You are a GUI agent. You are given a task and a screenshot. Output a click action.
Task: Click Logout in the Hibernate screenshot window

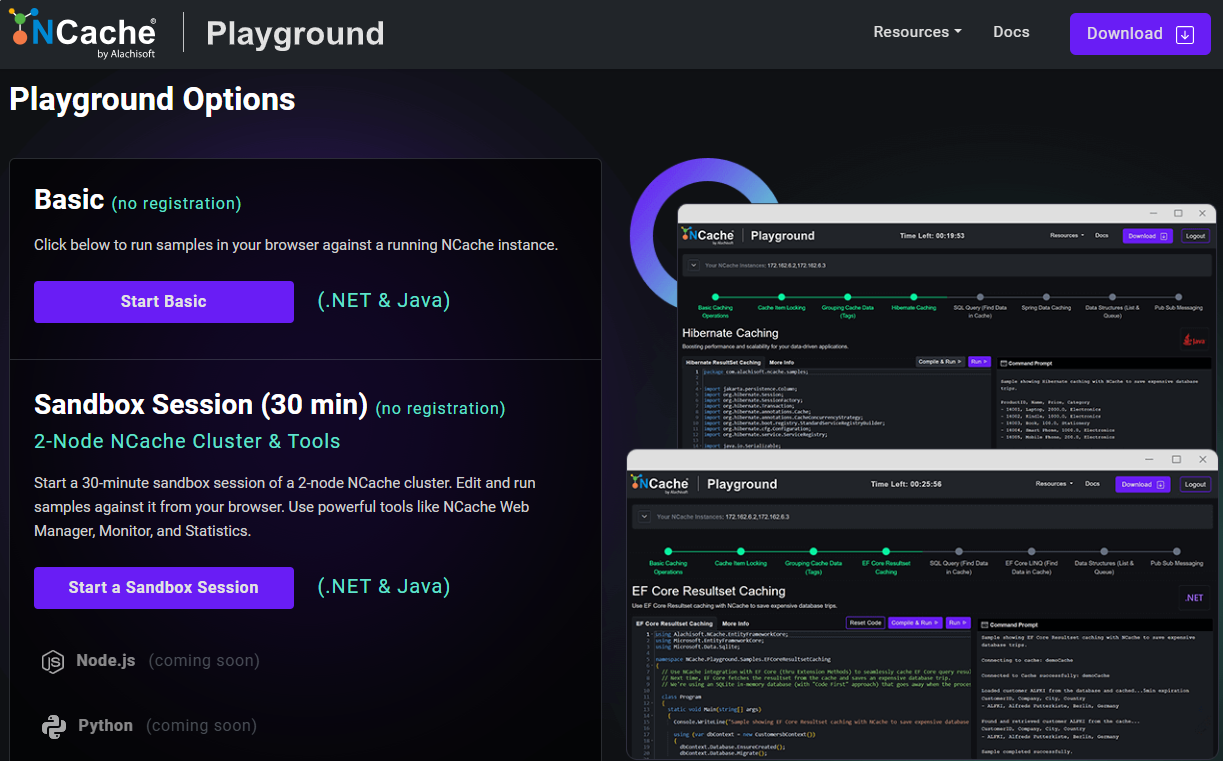(x=1195, y=236)
